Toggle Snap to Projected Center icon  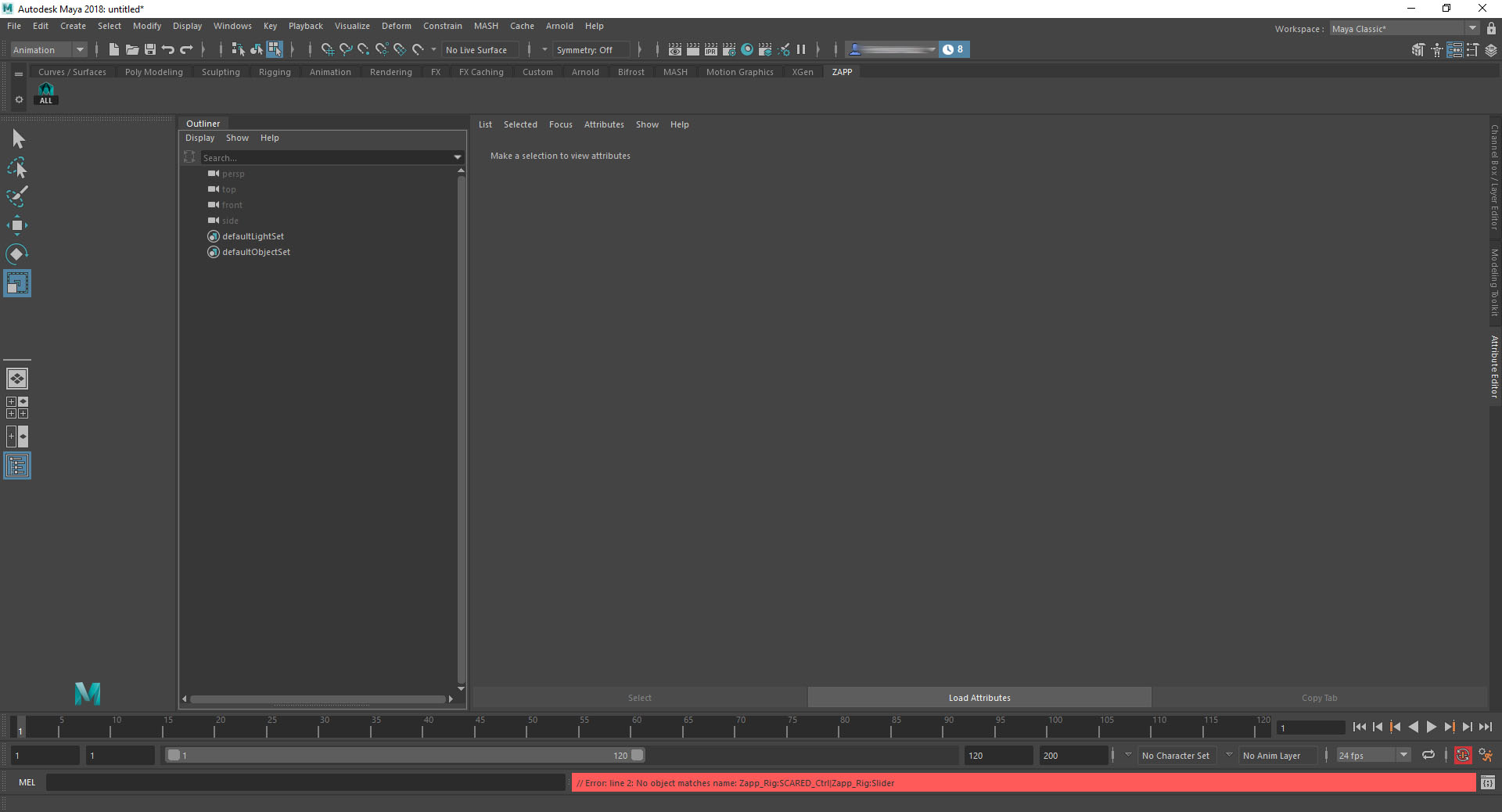(x=382, y=49)
